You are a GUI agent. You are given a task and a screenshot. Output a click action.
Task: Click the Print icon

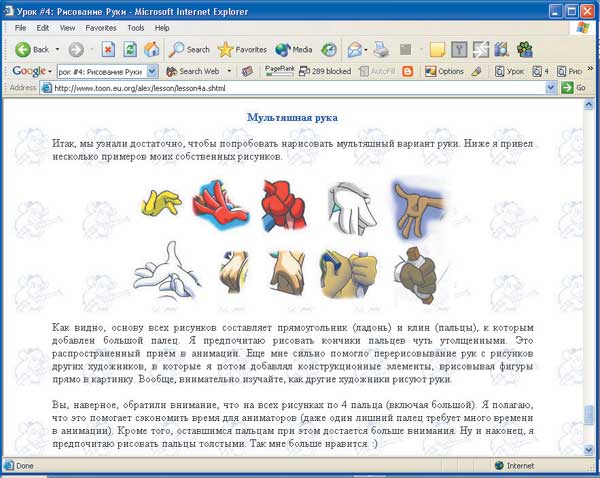tap(381, 50)
